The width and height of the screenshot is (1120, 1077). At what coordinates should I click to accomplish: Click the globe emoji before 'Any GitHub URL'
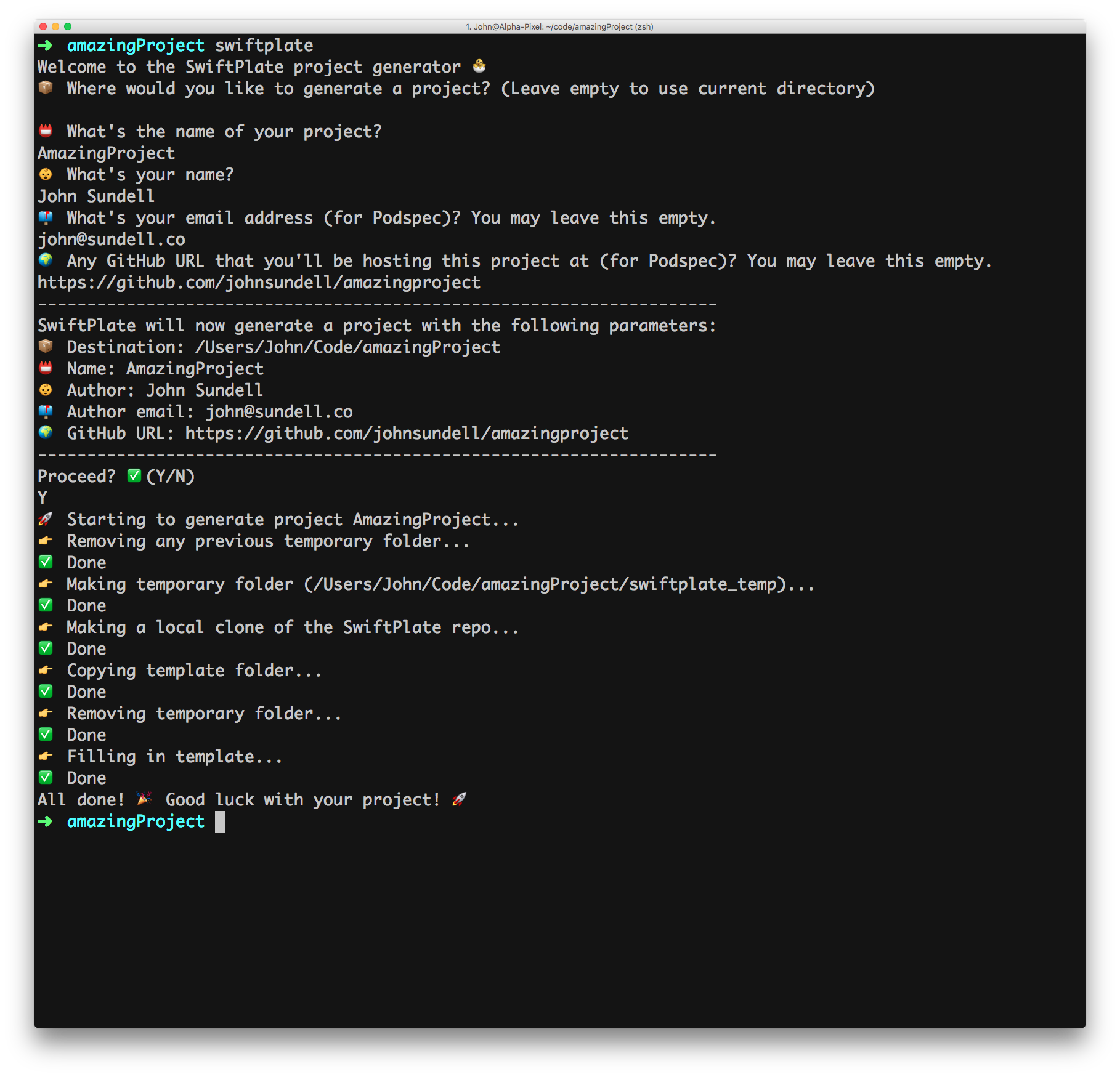46,260
